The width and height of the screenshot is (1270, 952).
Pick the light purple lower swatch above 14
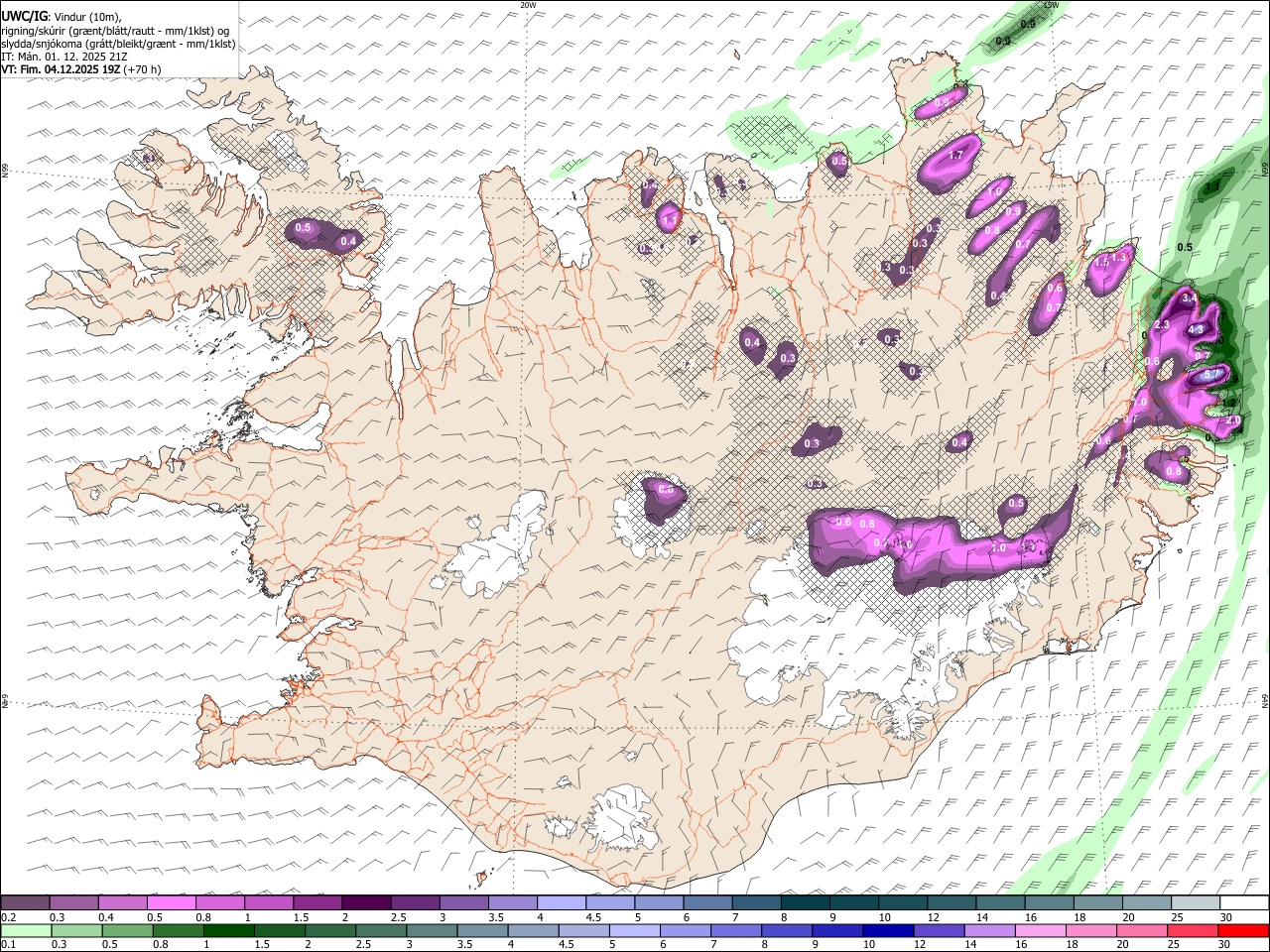990,930
